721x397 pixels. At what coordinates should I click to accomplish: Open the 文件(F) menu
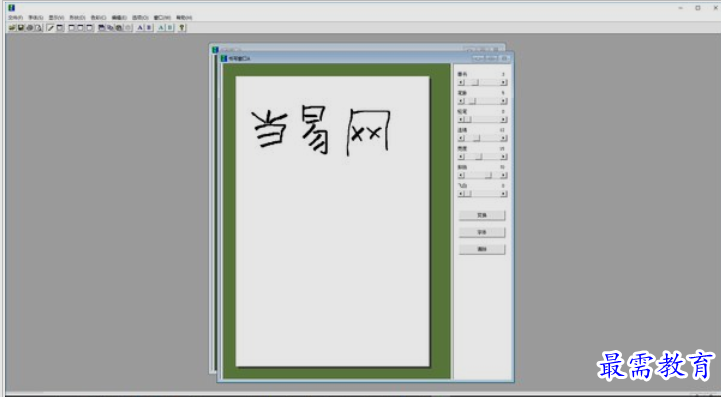point(15,17)
